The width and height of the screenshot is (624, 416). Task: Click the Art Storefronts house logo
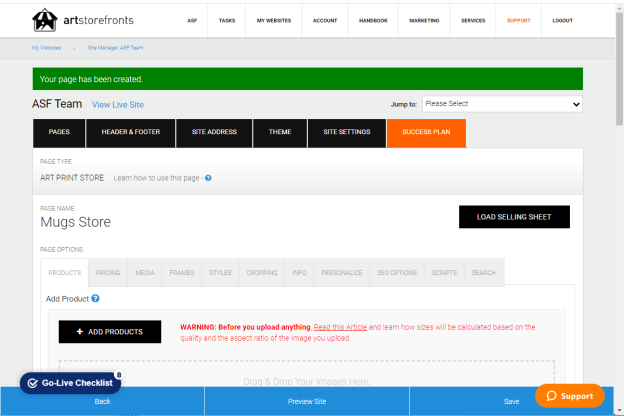45,20
